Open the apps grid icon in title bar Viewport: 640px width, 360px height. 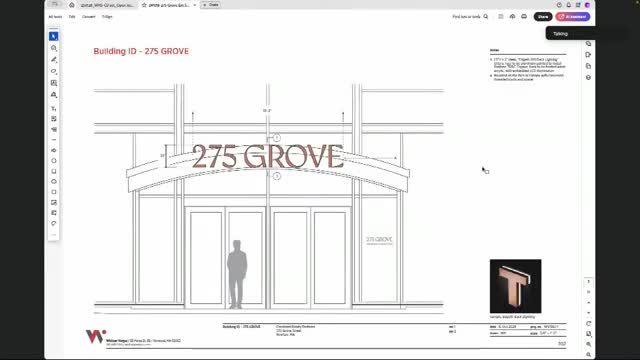tap(578, 5)
